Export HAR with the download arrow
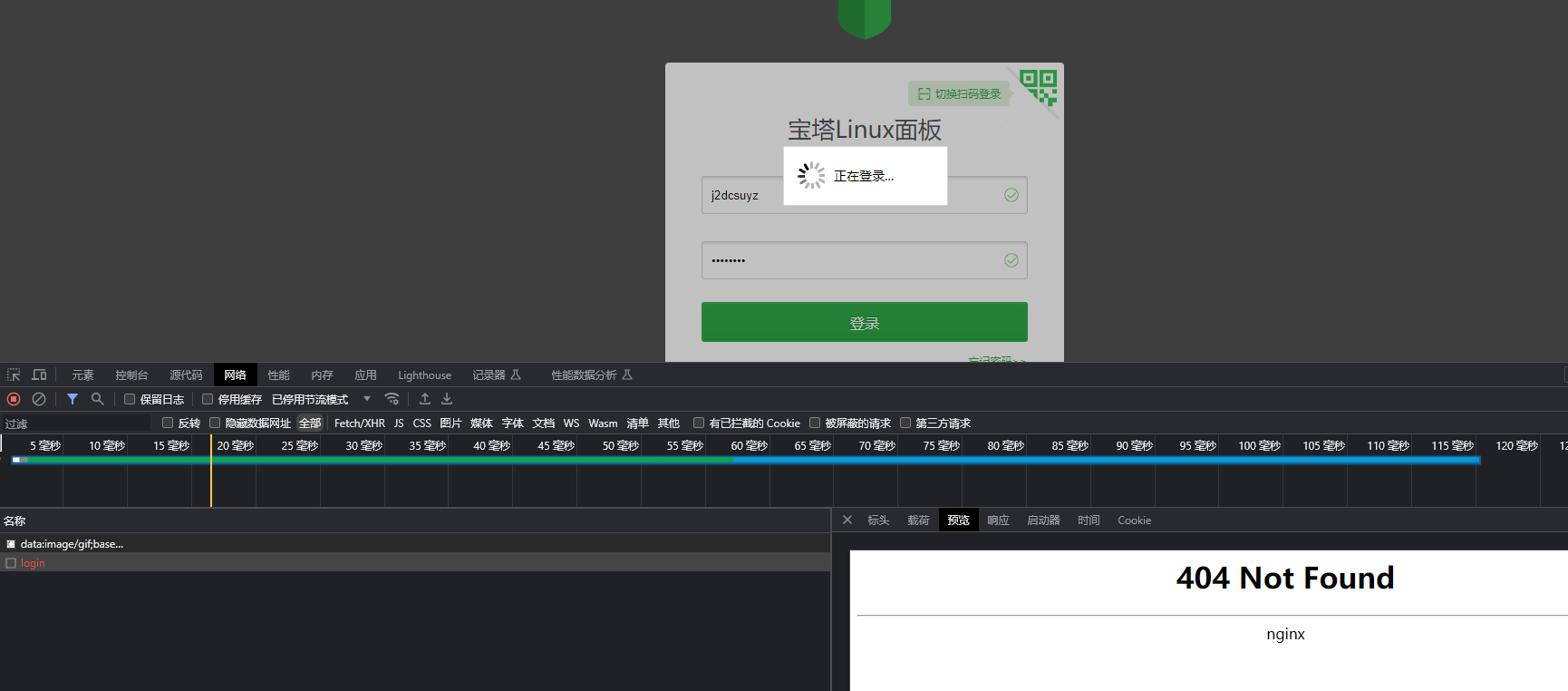1568x691 pixels. (447, 399)
